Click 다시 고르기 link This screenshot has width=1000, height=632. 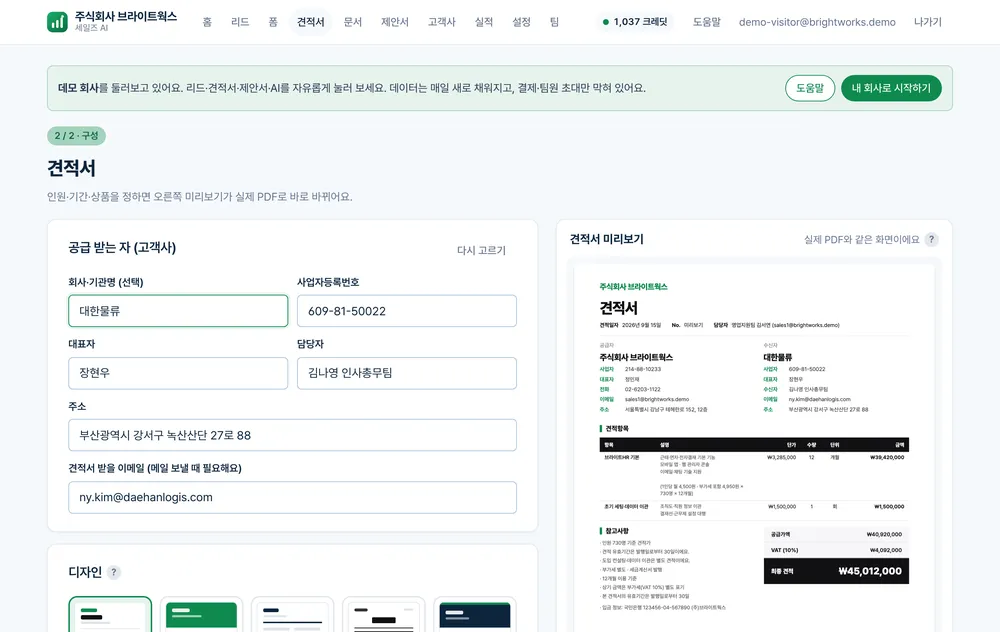[481, 250]
